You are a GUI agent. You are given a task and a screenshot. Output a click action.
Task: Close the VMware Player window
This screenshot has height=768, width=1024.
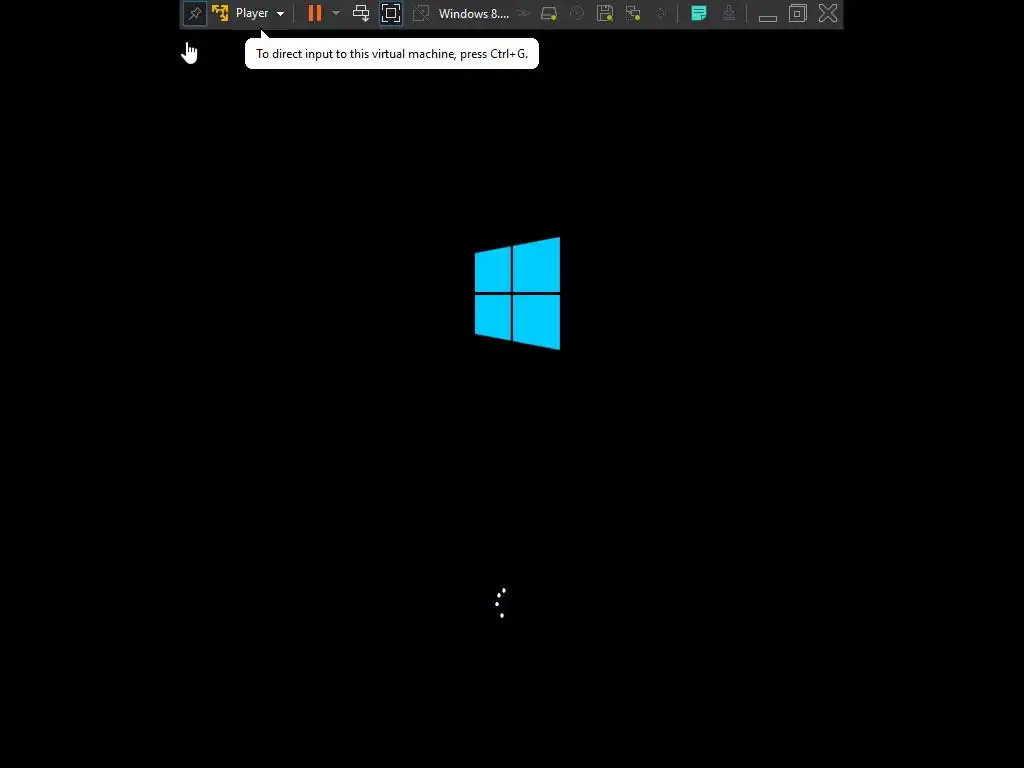[828, 13]
